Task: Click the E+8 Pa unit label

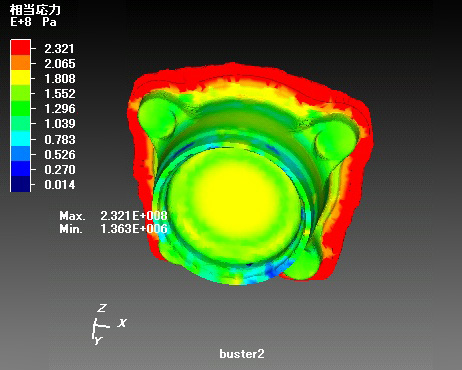Action: click(33, 22)
